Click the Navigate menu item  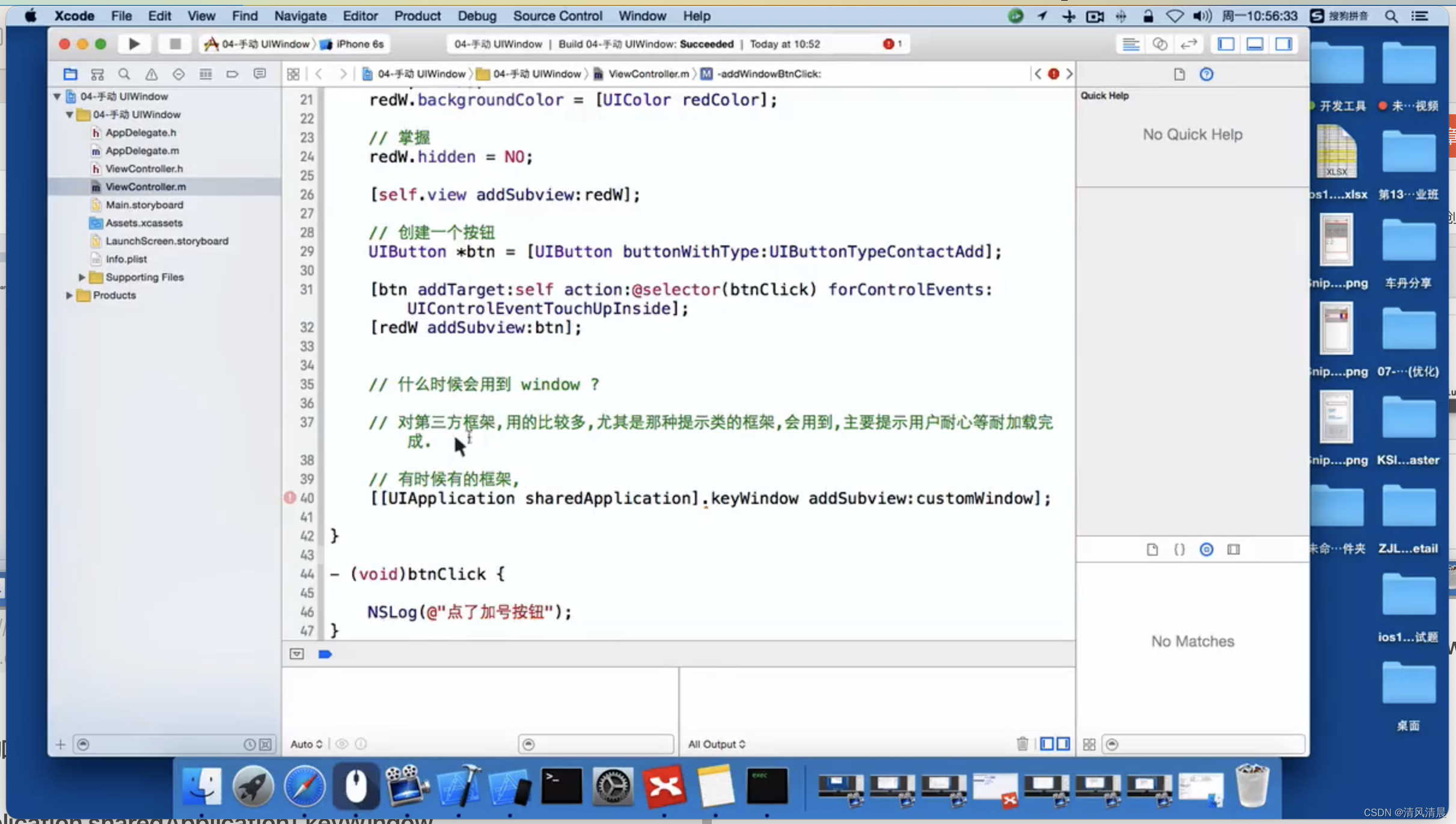point(300,16)
